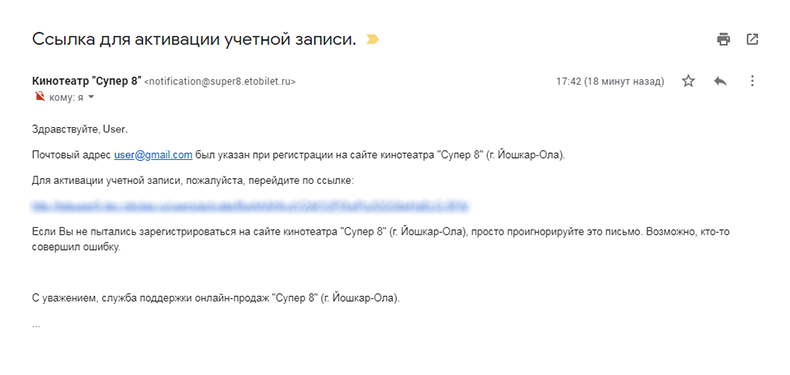Expand recipient details arrow next to "кому: я"
This screenshot has width=790, height=375.
point(91,97)
